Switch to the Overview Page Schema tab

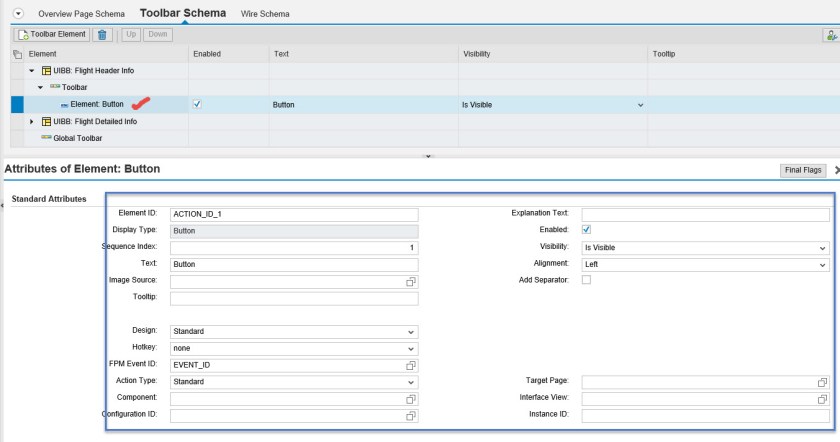pyautogui.click(x=81, y=14)
